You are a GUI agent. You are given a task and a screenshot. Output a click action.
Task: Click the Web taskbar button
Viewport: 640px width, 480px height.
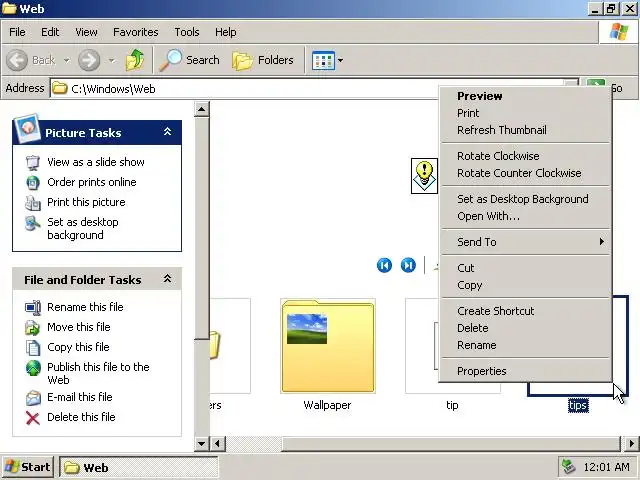139,467
